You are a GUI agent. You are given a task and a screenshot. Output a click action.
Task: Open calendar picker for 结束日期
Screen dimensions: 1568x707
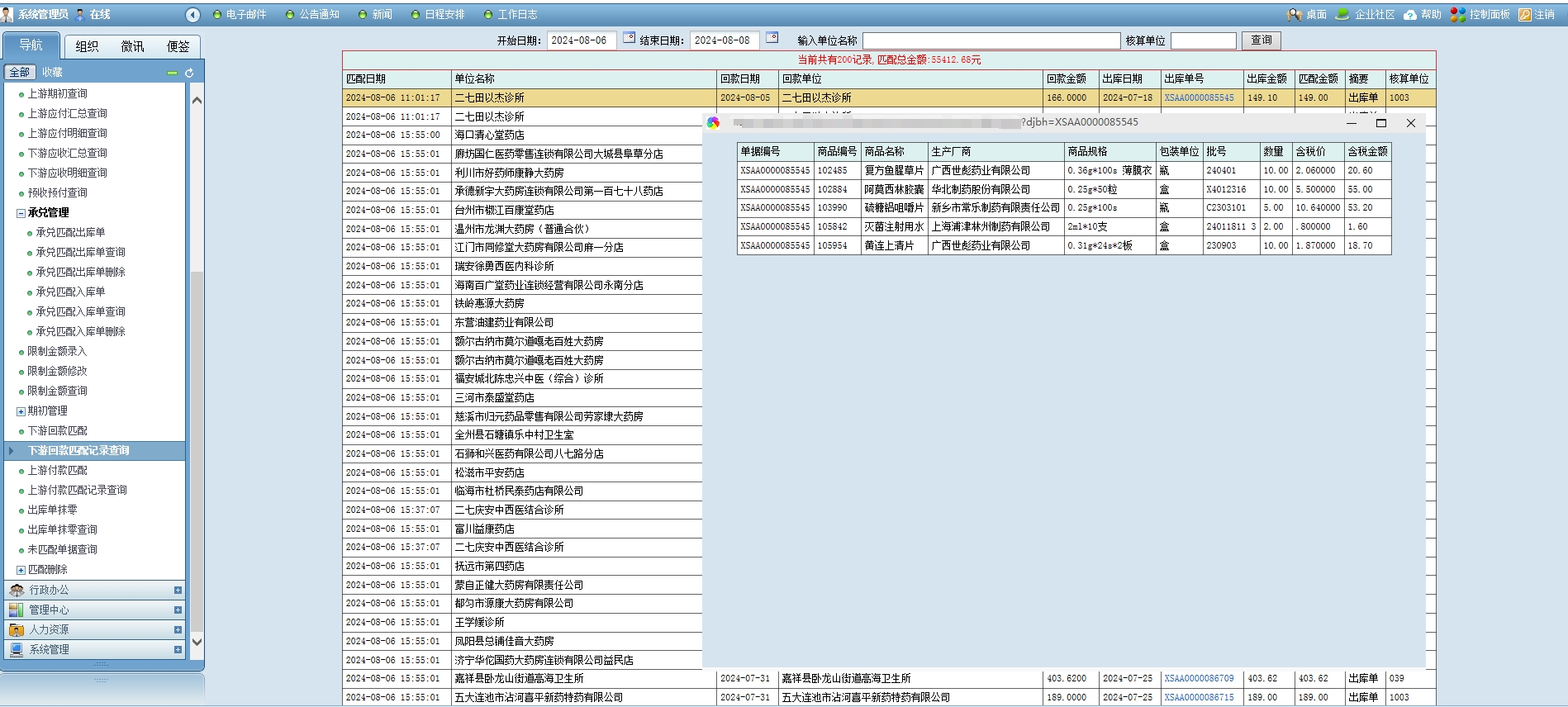[772, 38]
